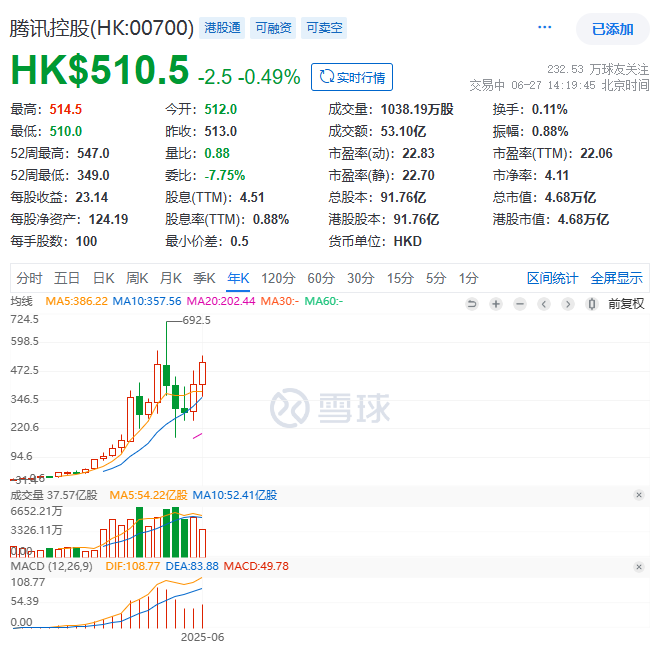Pan chart left with the left chevron icon
Screen dimensions: 661x648
pyautogui.click(x=544, y=304)
